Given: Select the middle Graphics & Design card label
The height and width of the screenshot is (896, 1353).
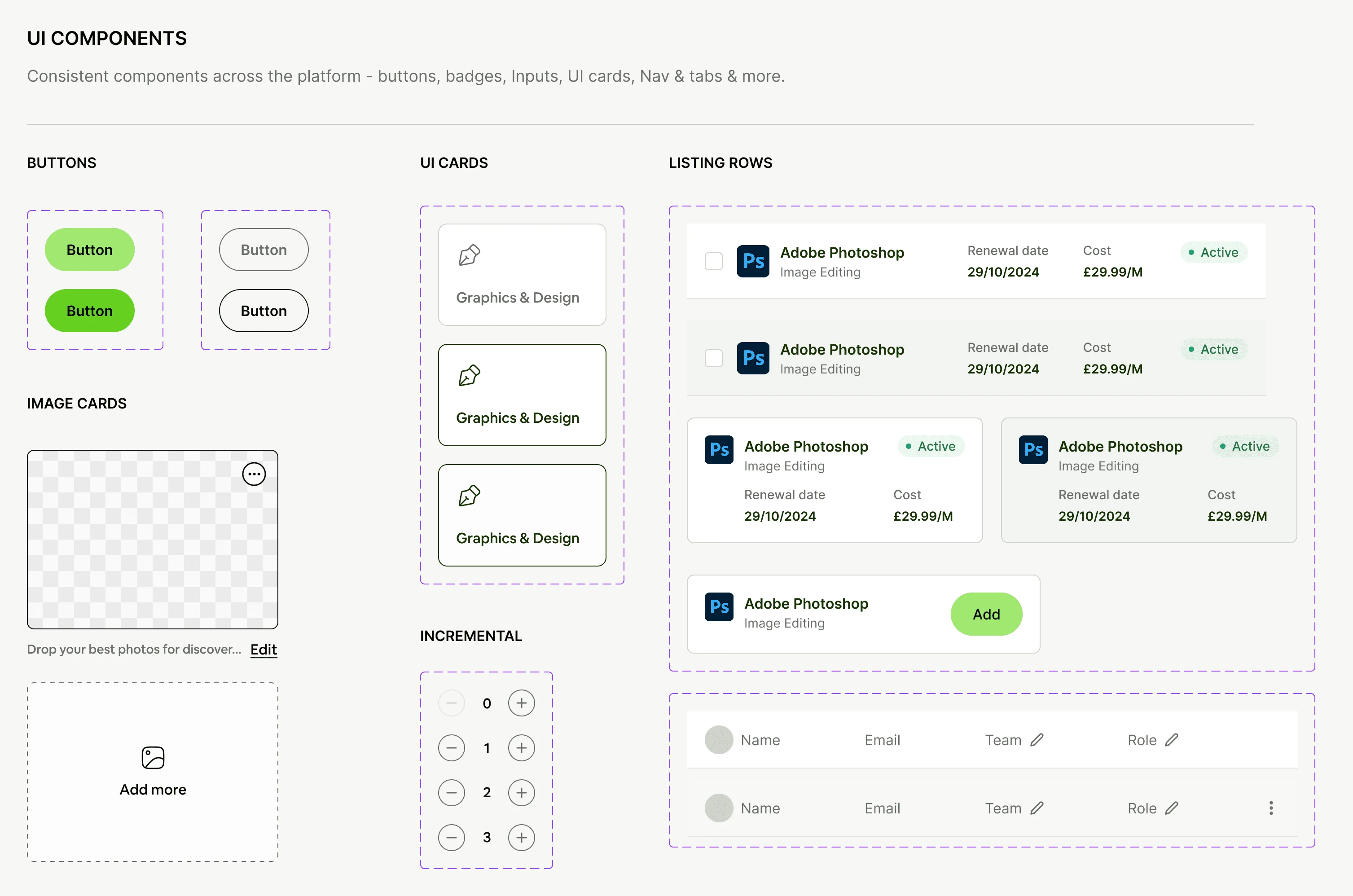Looking at the screenshot, I should coord(518,418).
